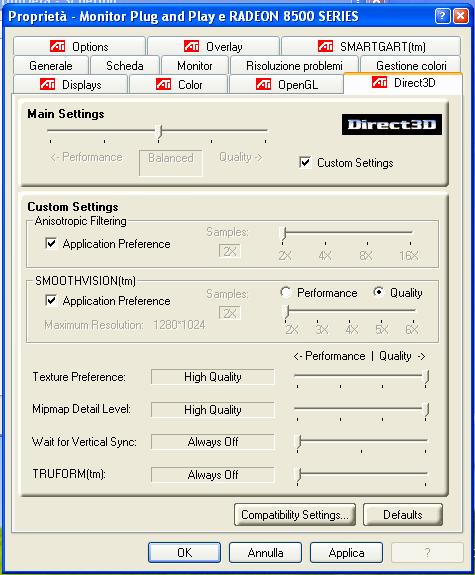Click the Main Settings performance-quality slider handle
Image resolution: width=475 pixels, height=575 pixels.
159,132
